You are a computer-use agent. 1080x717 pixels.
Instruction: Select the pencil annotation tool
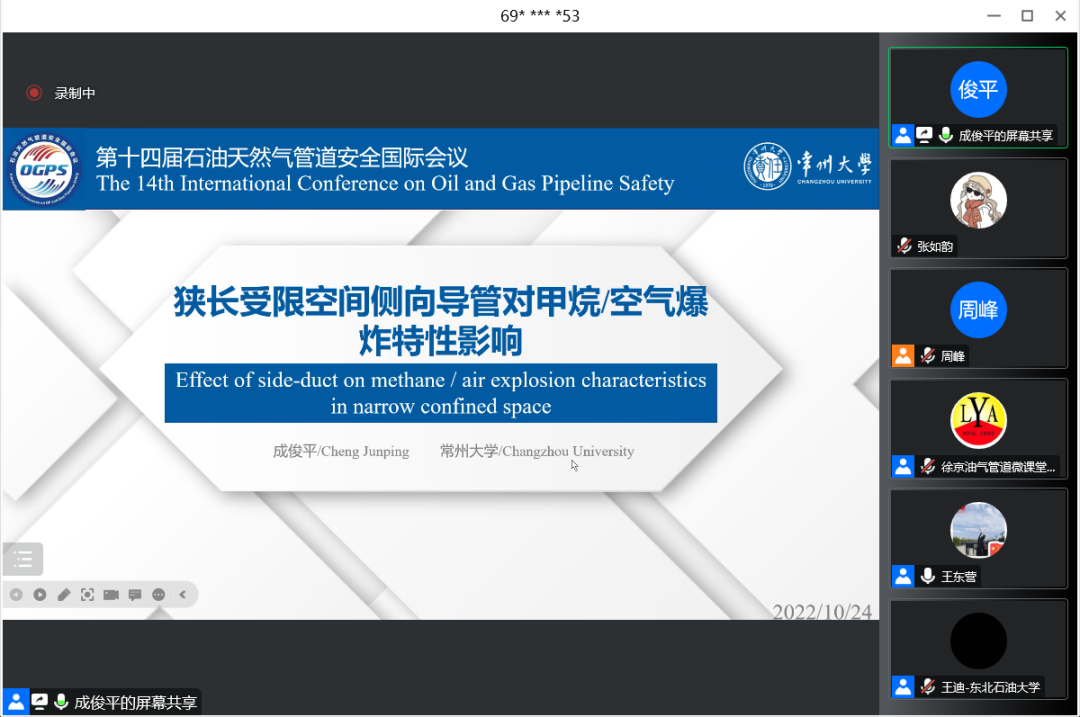64,594
